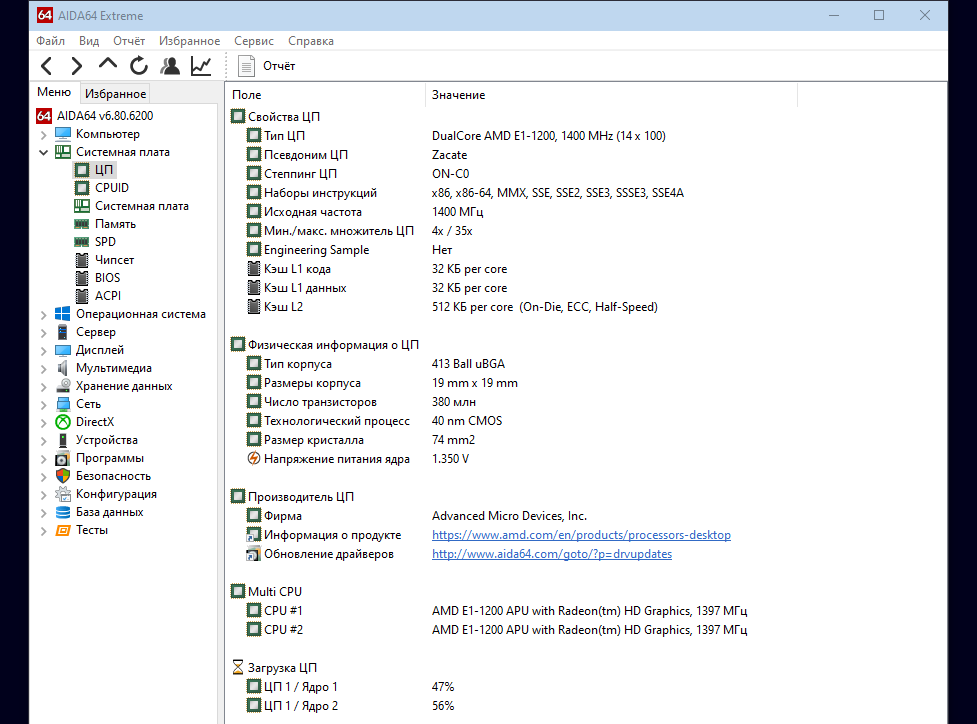Expand the Тесты tree node
This screenshot has height=724, width=977.
coord(44,531)
